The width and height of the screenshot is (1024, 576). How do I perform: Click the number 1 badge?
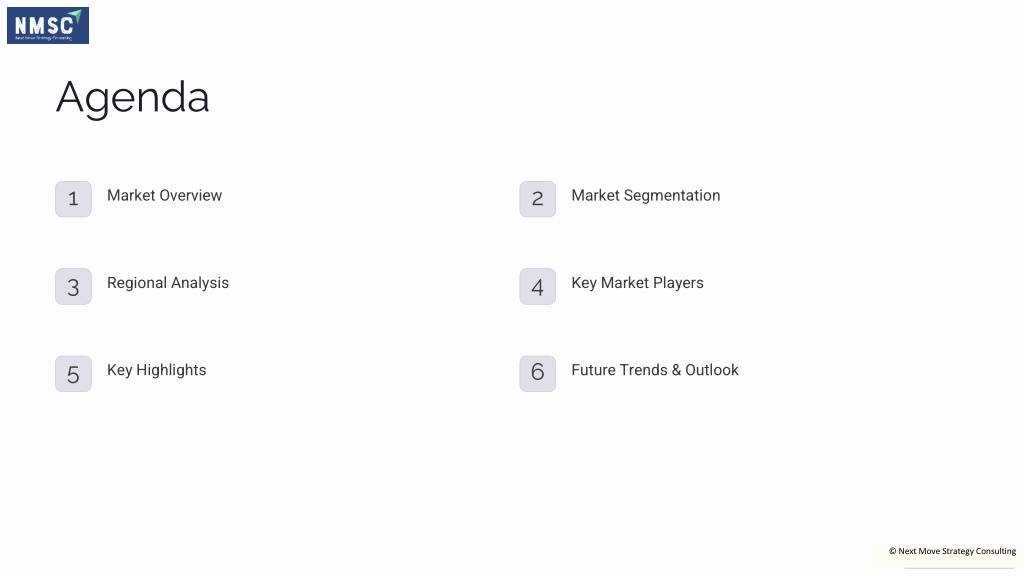click(x=73, y=199)
